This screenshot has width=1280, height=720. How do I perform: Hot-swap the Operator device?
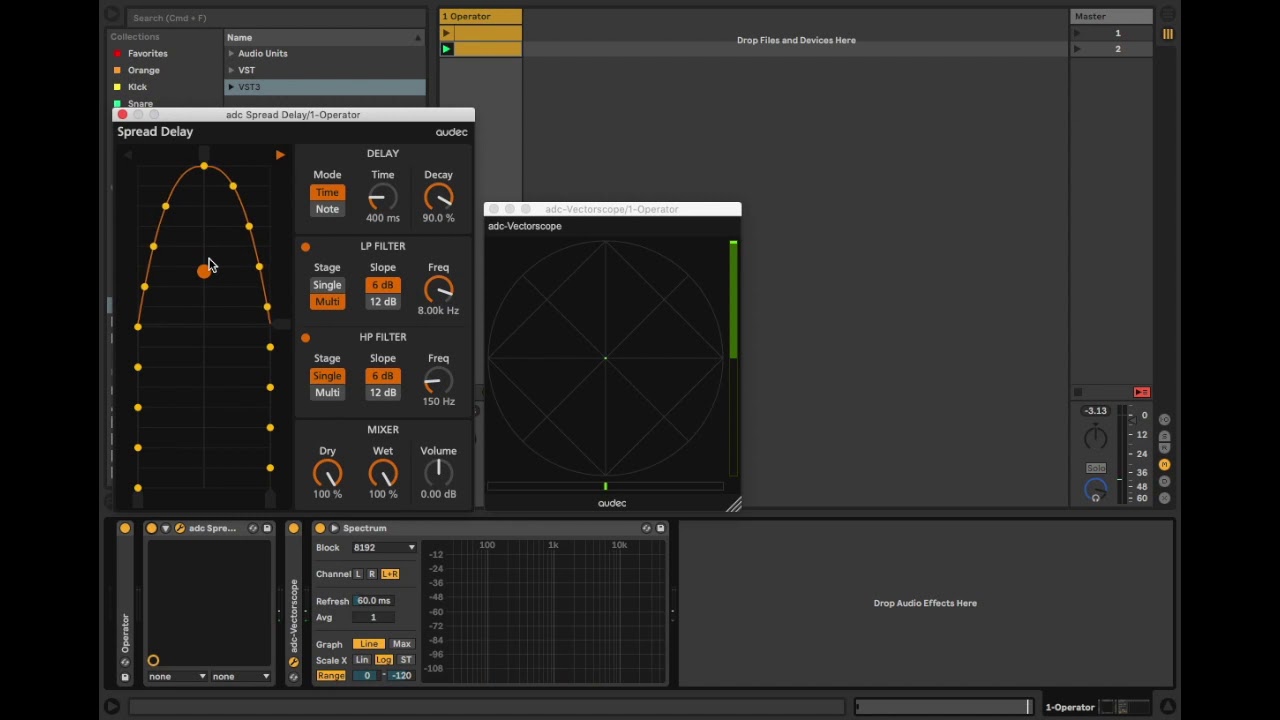[x=125, y=662]
